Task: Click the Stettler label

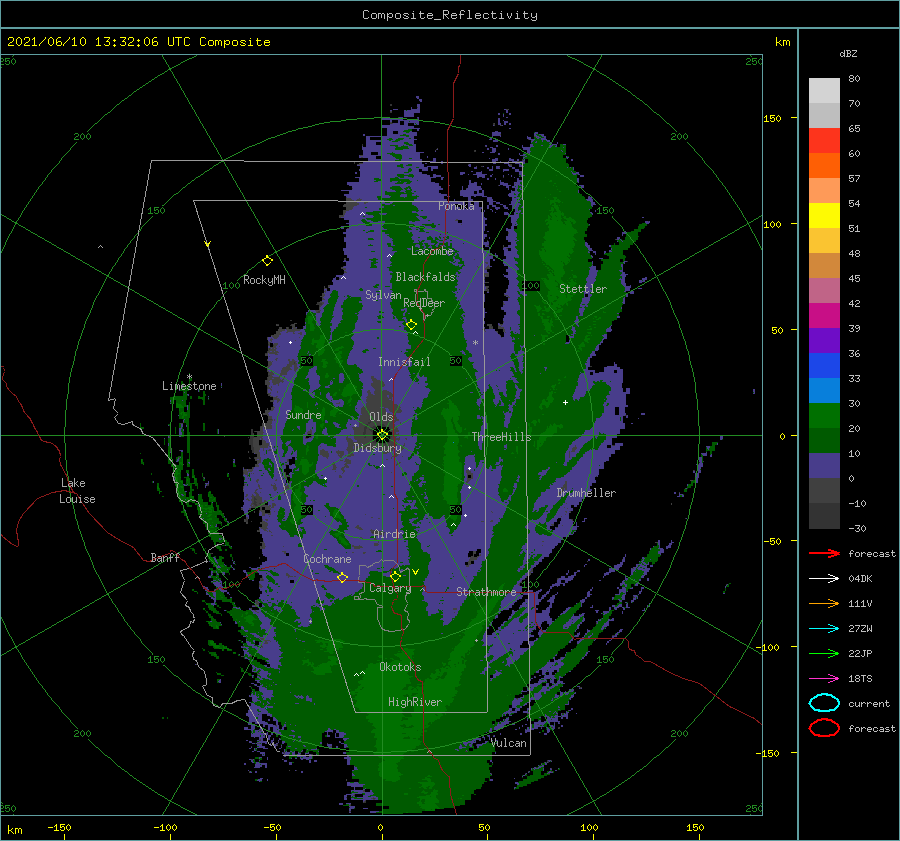Action: [x=583, y=289]
